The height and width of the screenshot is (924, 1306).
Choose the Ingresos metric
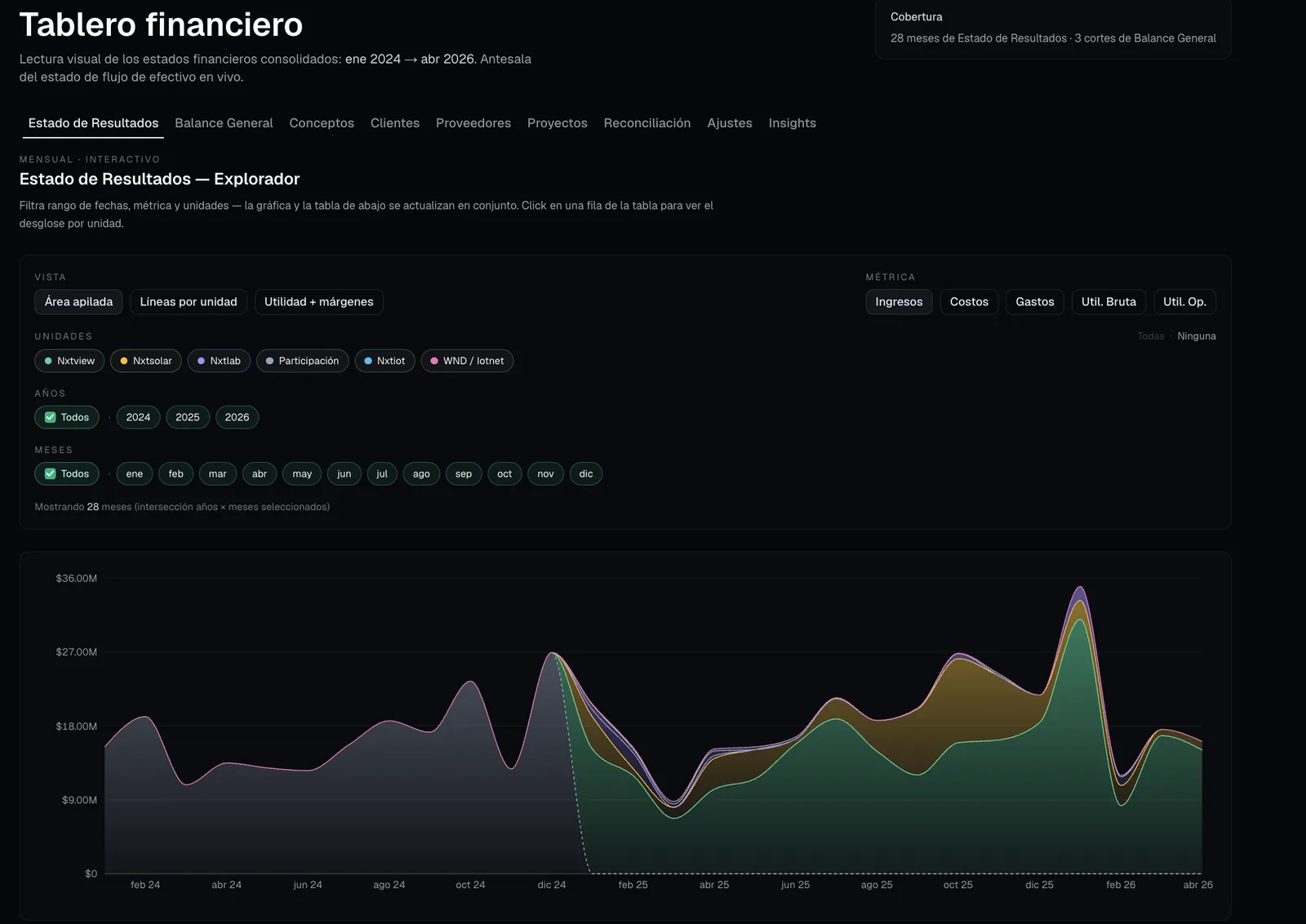[899, 302]
